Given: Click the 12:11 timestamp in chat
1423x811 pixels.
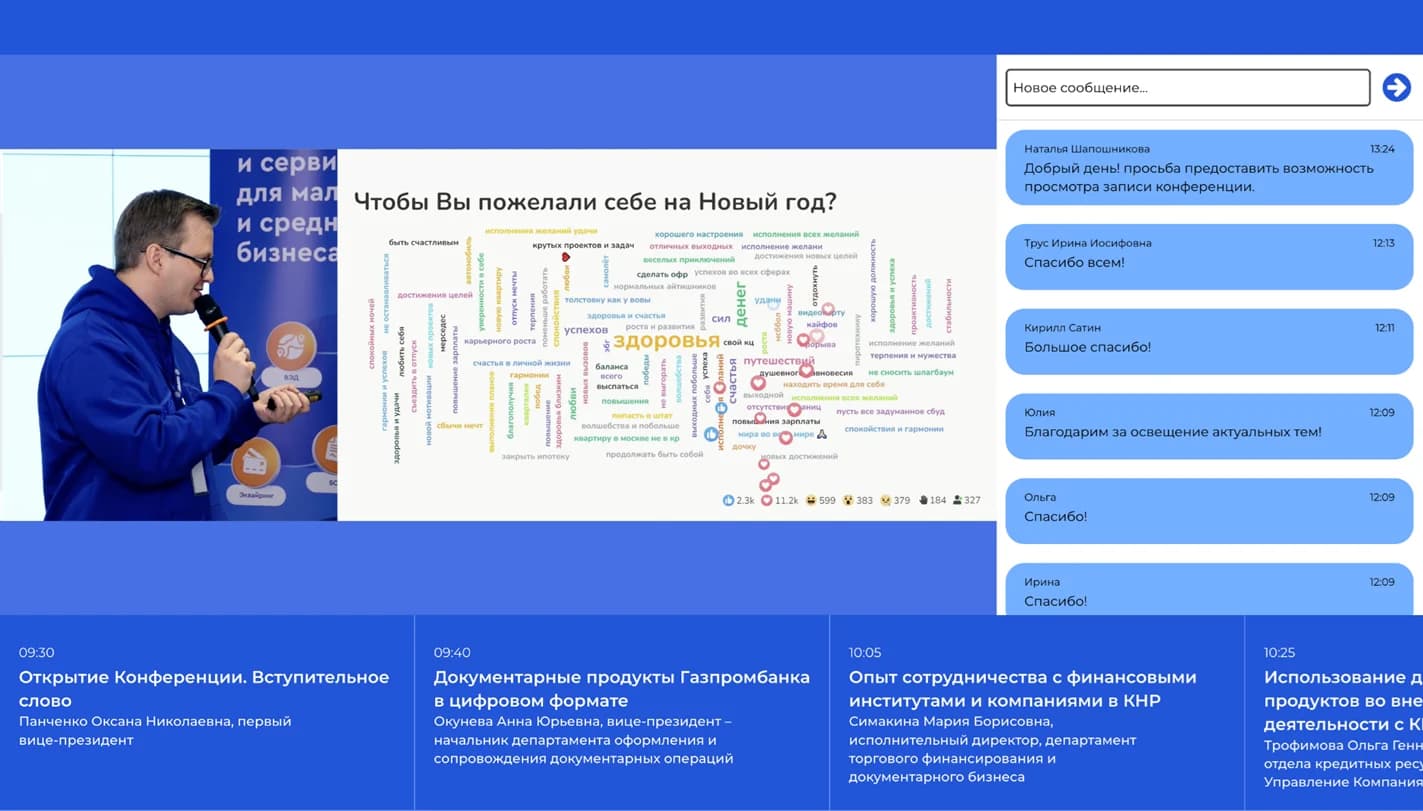Looking at the screenshot, I should tap(1384, 328).
